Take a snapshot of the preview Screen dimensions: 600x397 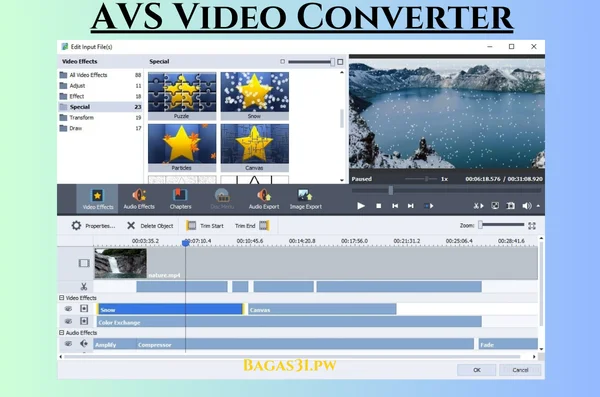[x=510, y=206]
